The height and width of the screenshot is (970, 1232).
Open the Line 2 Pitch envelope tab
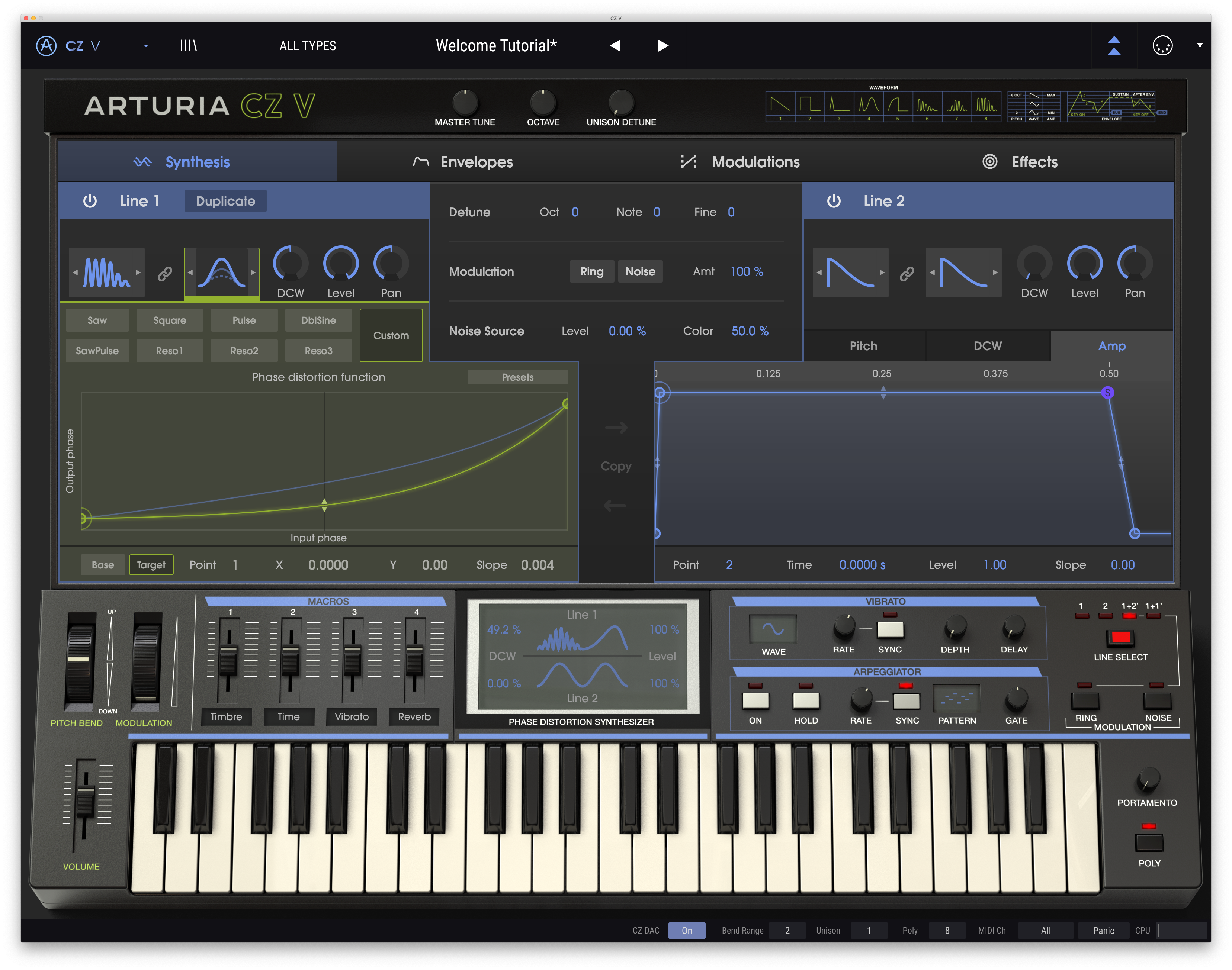(863, 346)
